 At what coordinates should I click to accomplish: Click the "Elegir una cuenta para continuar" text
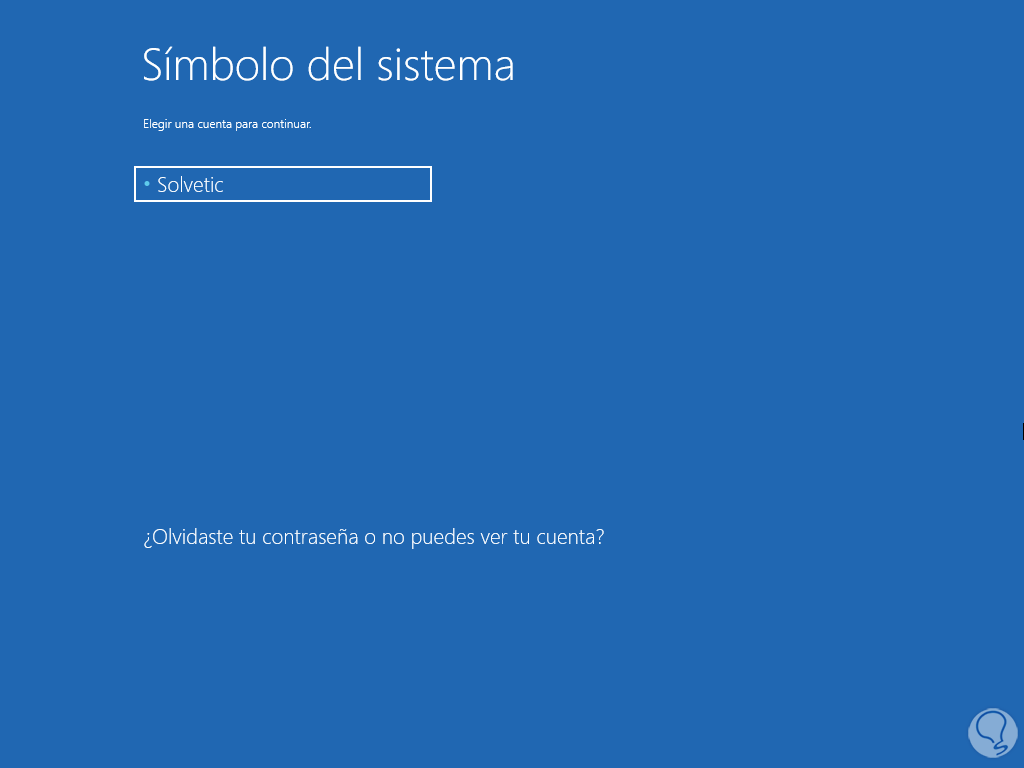click(227, 125)
